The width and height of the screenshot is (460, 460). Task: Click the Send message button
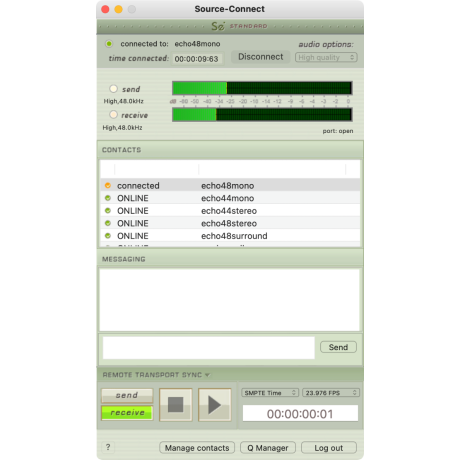tap(338, 347)
